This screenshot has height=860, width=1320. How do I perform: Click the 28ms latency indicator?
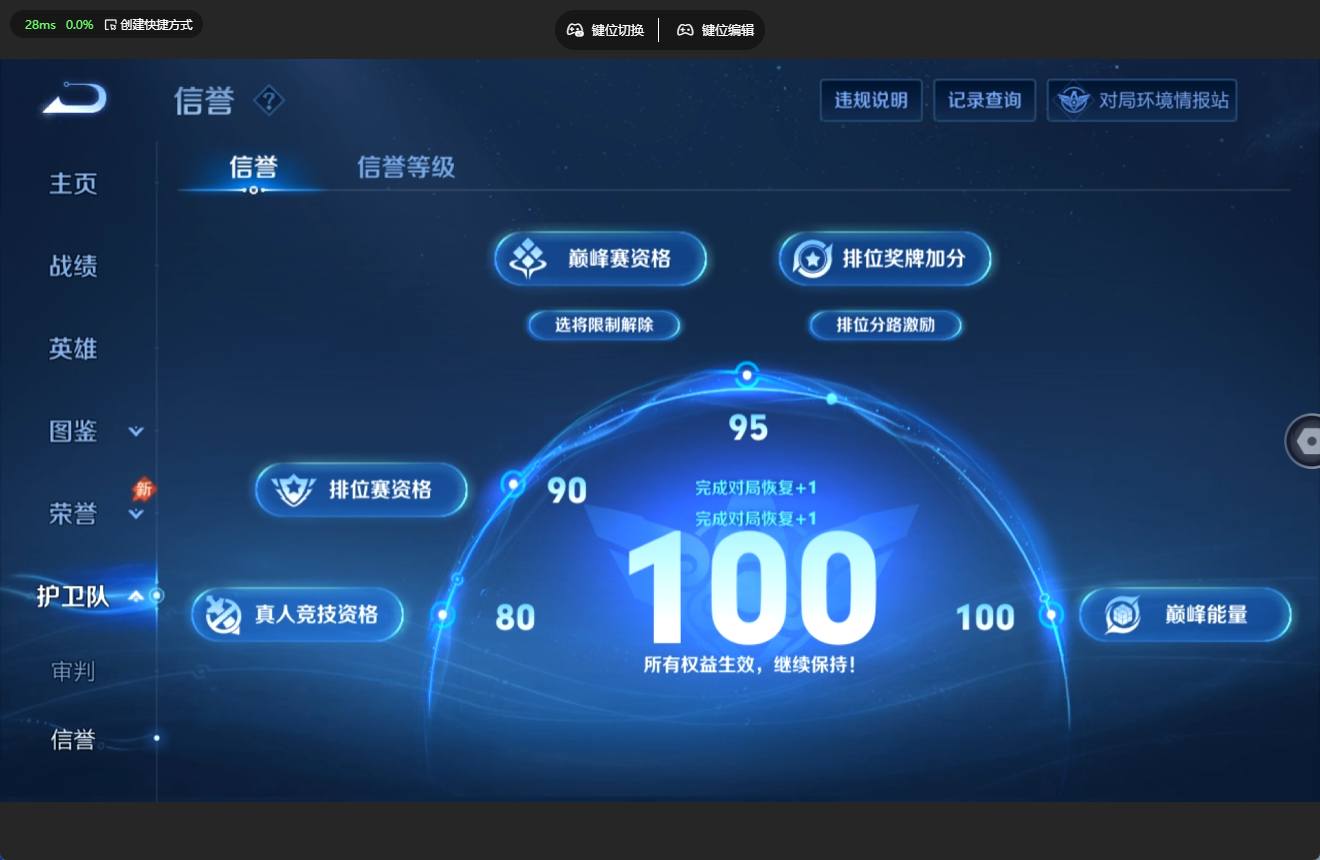click(x=40, y=25)
